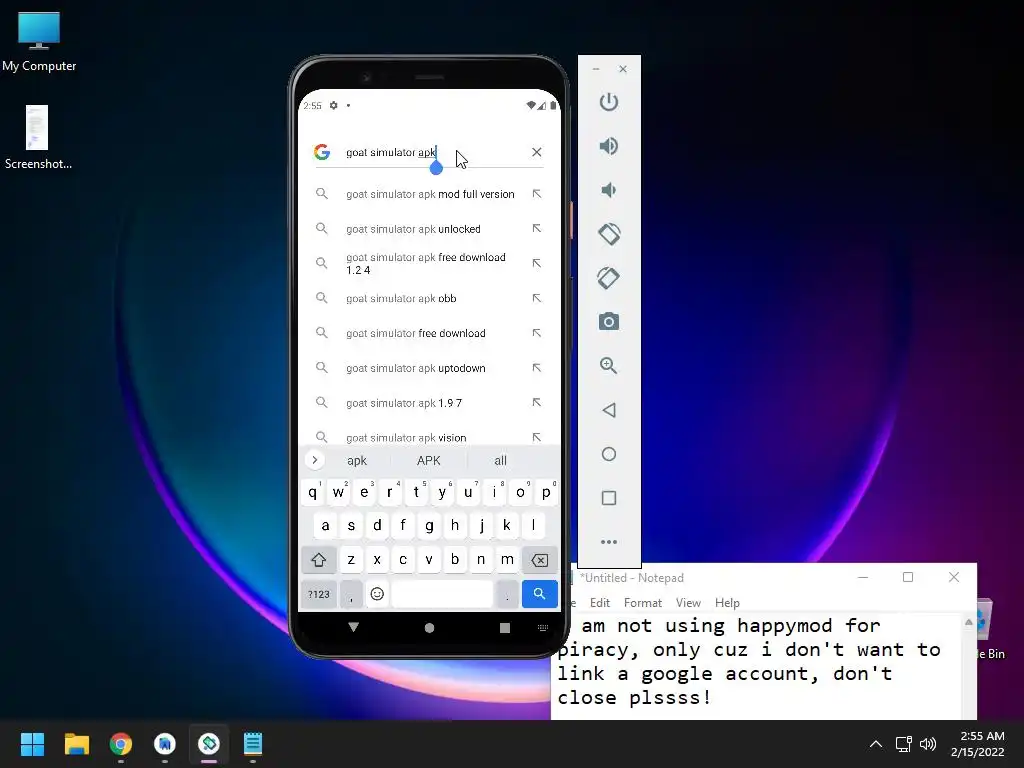The height and width of the screenshot is (768, 1024).
Task: Open Notepad Edit menu
Action: click(600, 603)
